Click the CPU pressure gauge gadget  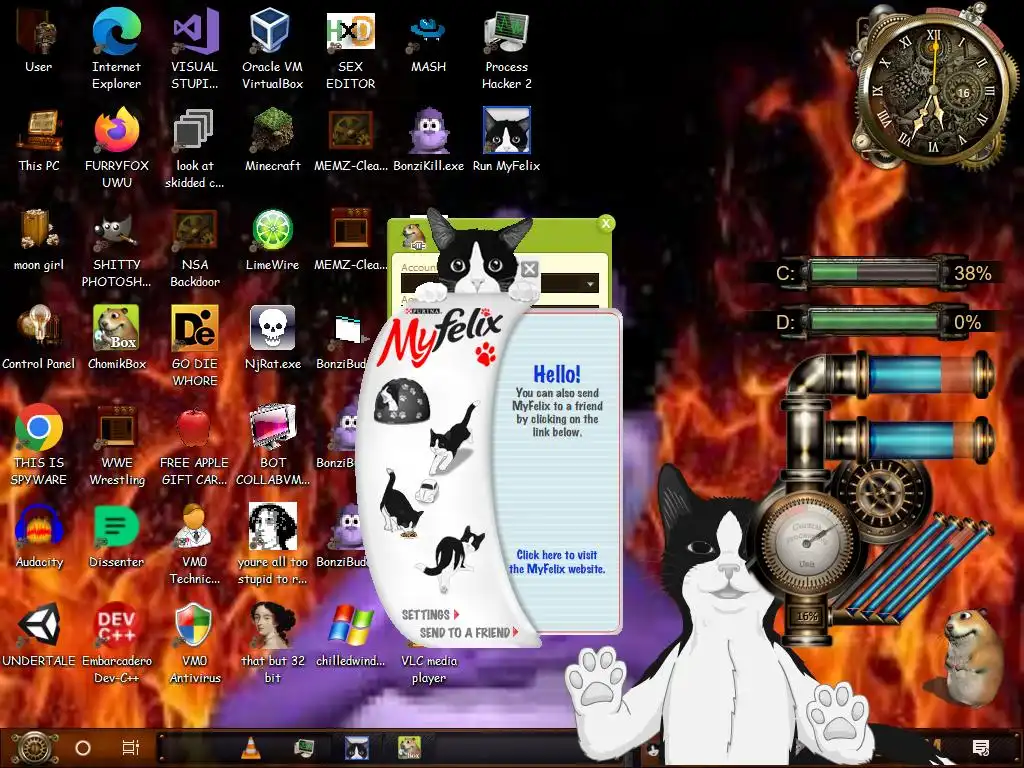point(807,543)
